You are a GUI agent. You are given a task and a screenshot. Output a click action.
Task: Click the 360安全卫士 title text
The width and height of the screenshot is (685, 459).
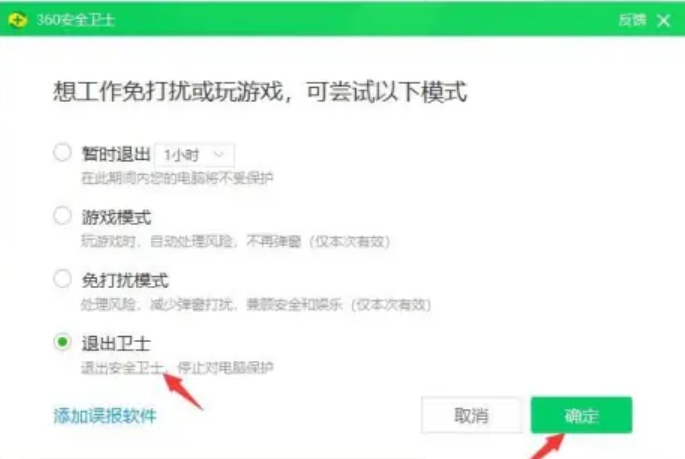(76, 20)
